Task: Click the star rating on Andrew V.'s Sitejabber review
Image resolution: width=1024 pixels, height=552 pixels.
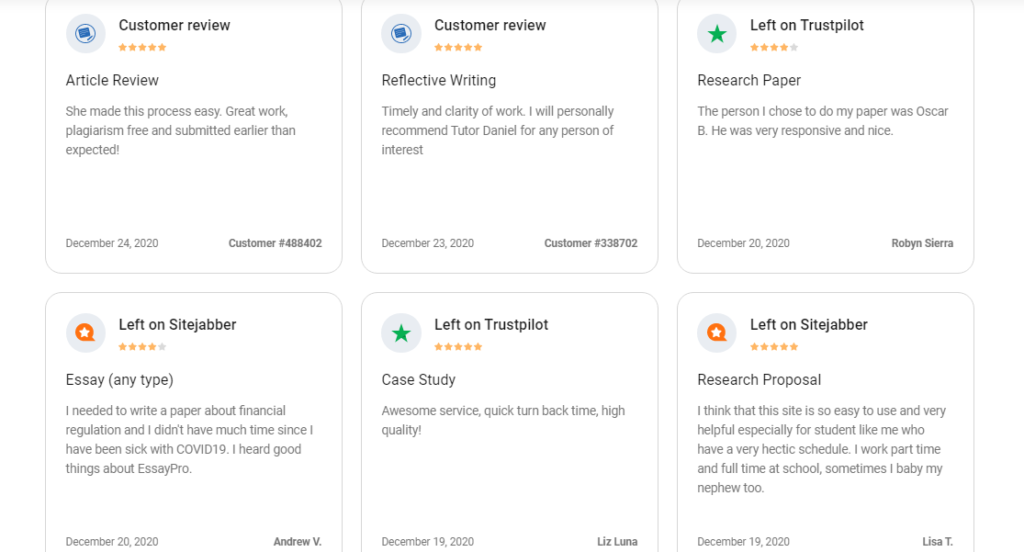Action: (x=142, y=347)
